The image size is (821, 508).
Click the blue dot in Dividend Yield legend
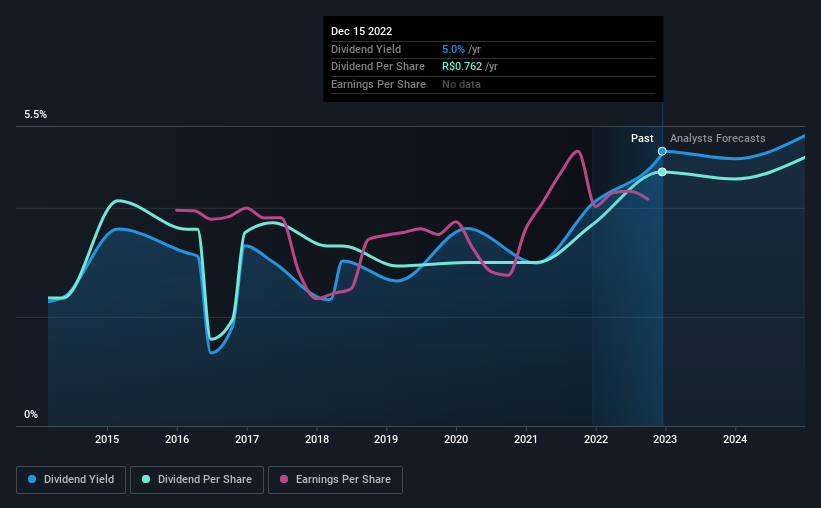coord(32,479)
